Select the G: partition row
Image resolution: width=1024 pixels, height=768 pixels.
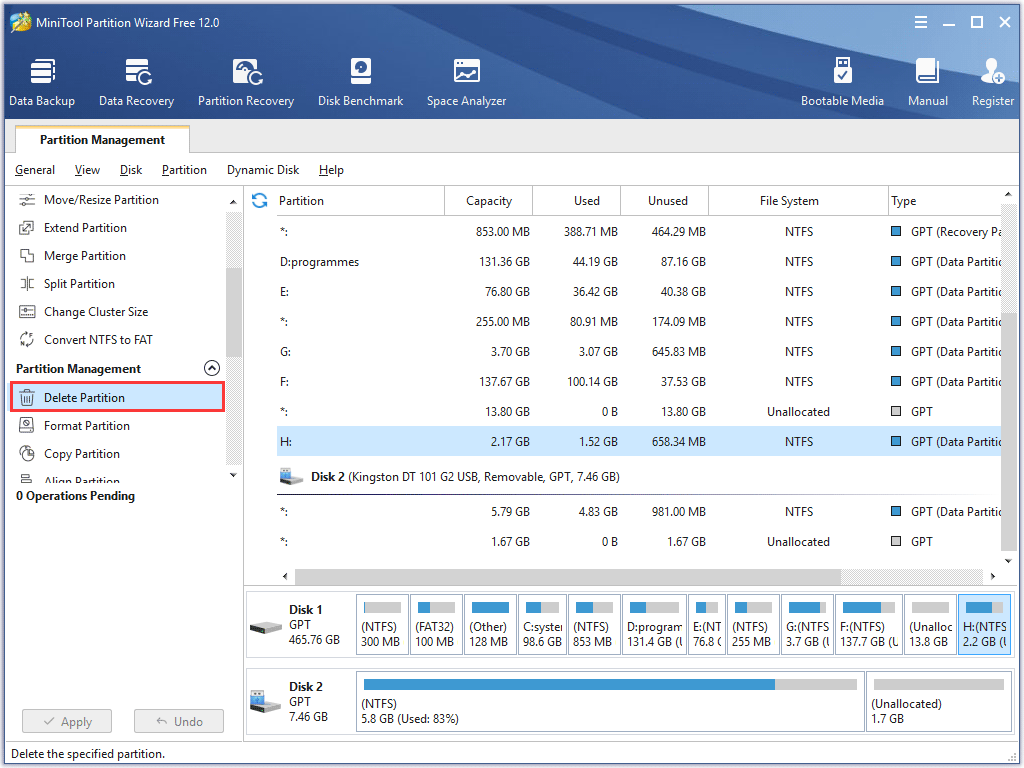639,352
